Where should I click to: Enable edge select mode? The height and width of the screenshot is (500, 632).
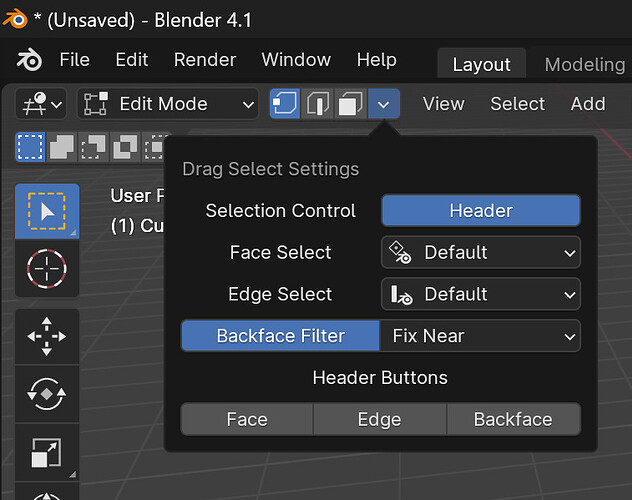[x=317, y=104]
